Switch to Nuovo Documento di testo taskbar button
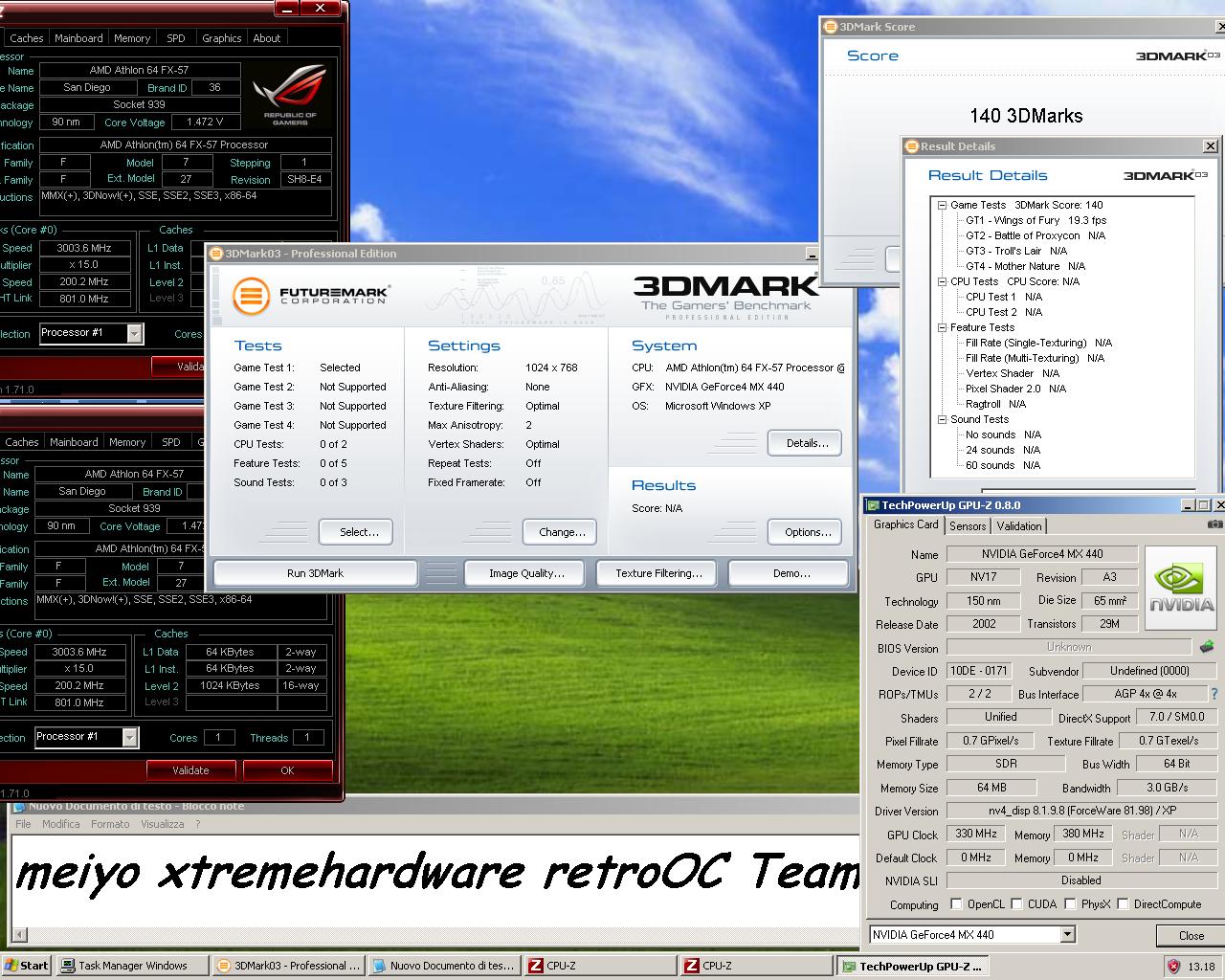The image size is (1225, 980). (444, 966)
